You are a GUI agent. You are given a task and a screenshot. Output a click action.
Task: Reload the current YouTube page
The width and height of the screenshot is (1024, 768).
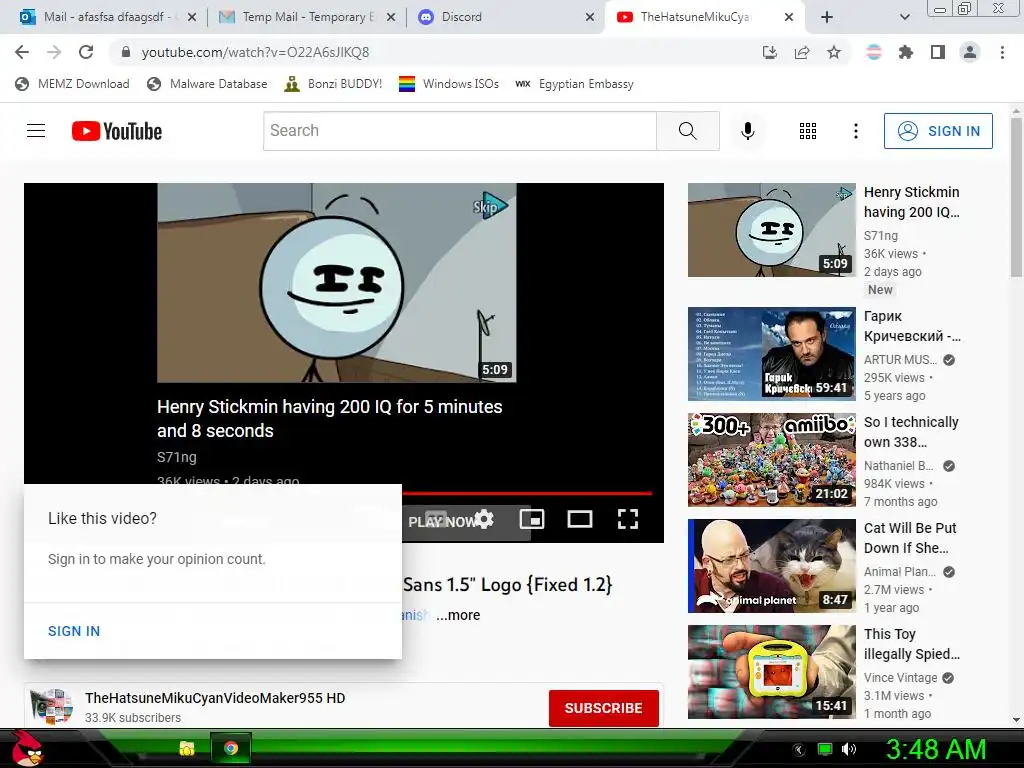coord(86,52)
